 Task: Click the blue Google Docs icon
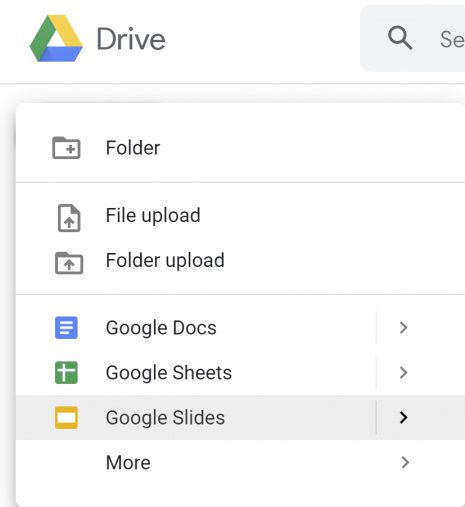[x=66, y=328]
